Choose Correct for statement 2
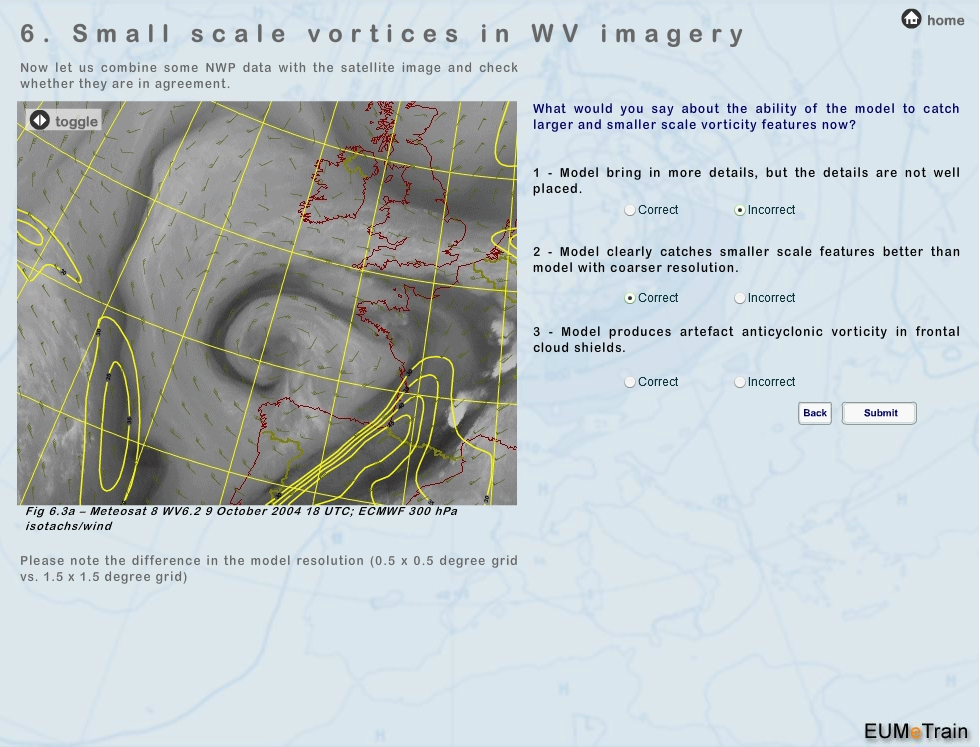 click(x=630, y=298)
